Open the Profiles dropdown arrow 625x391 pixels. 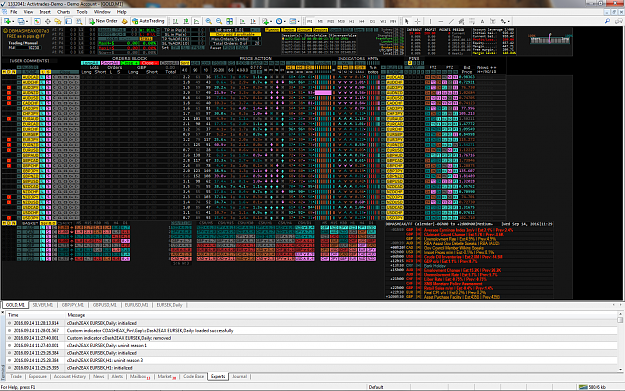[27, 21]
